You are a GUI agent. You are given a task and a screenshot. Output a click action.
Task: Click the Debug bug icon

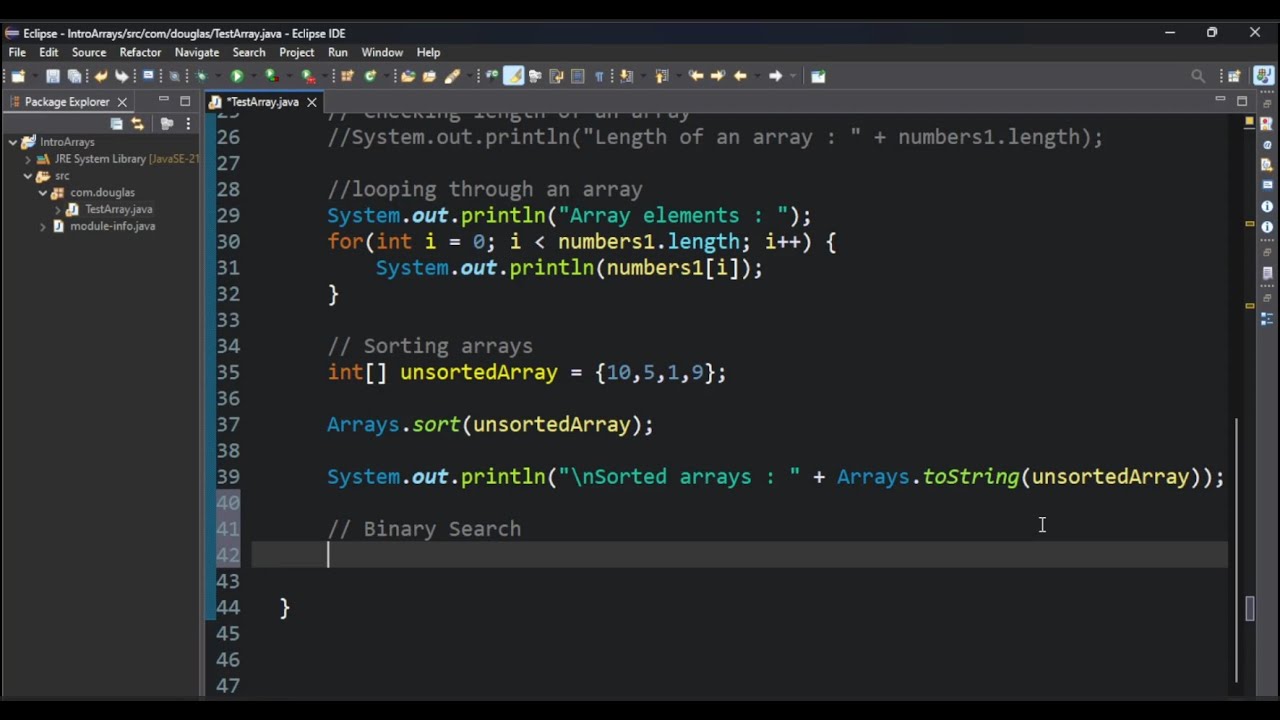pos(201,76)
